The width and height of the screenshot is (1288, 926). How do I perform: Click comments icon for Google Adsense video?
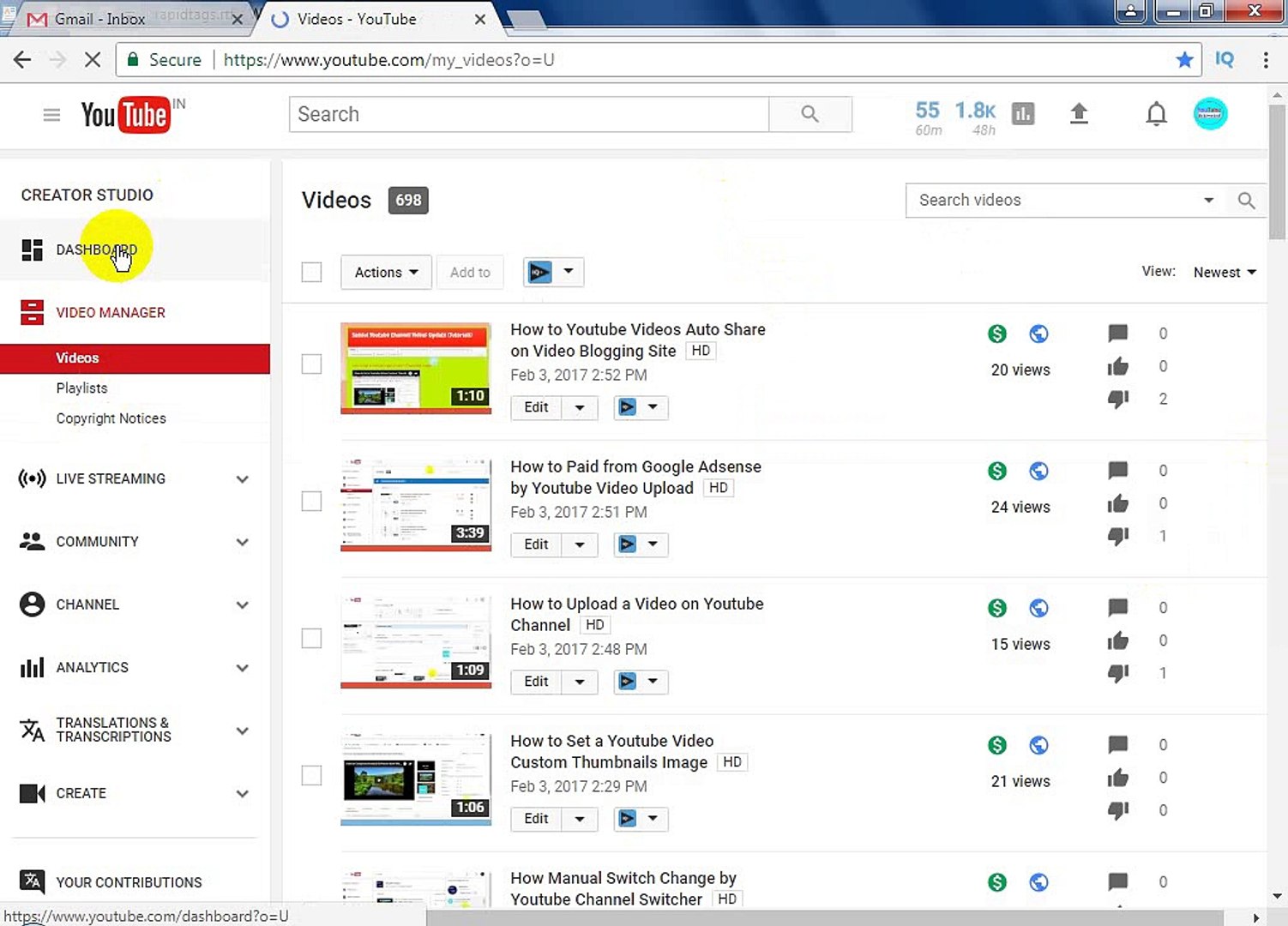point(1117,470)
